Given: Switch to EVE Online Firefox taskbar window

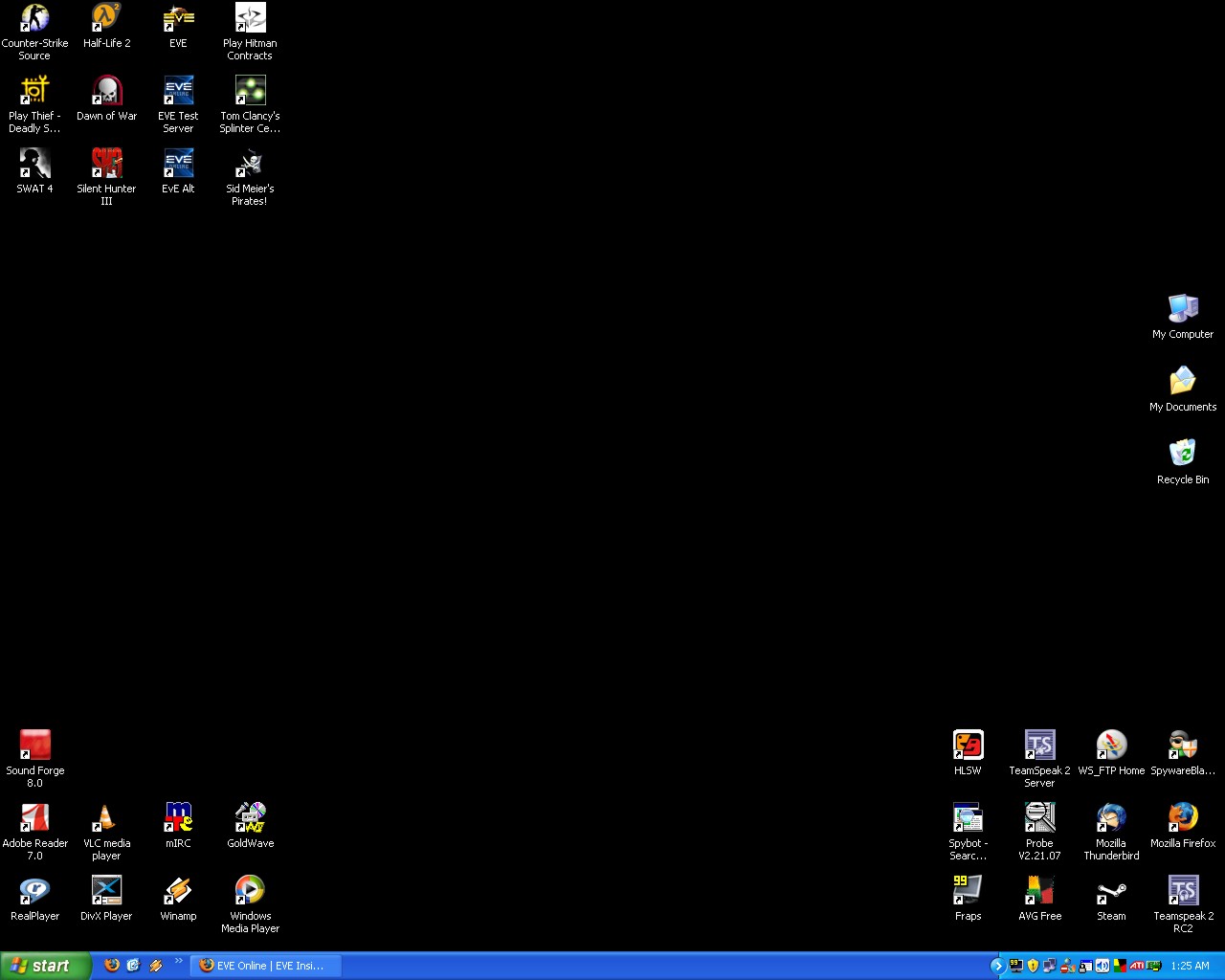Looking at the screenshot, I should 266,966.
